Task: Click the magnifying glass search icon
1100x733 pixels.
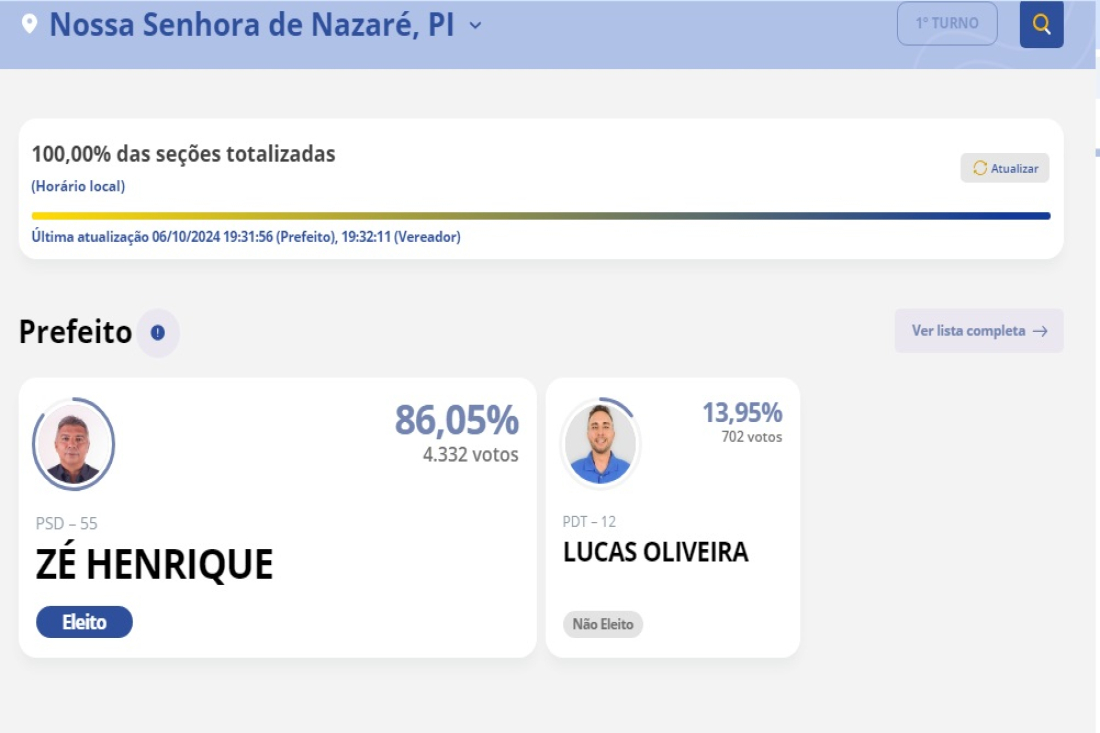Action: 1041,25
